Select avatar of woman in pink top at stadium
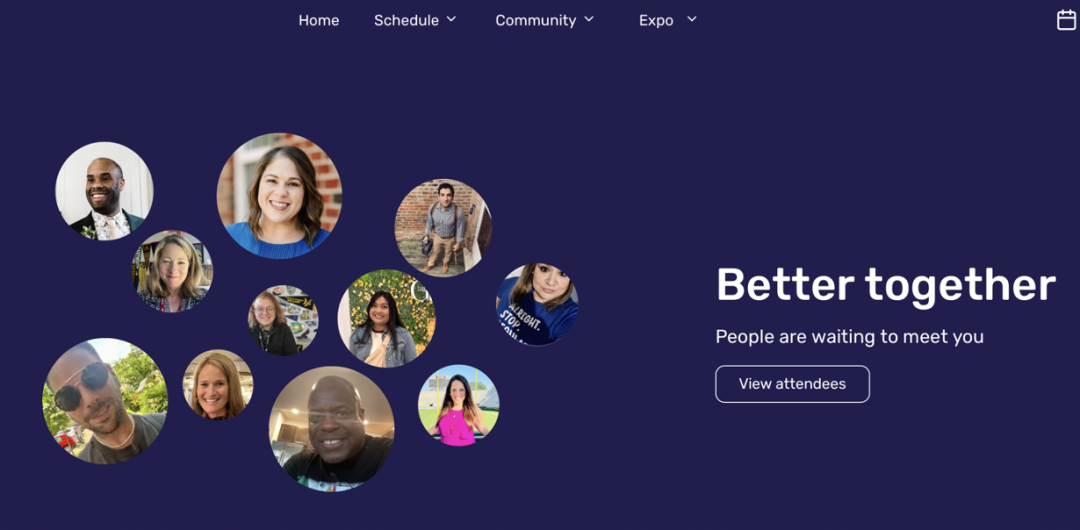This screenshot has width=1080, height=530. (459, 405)
